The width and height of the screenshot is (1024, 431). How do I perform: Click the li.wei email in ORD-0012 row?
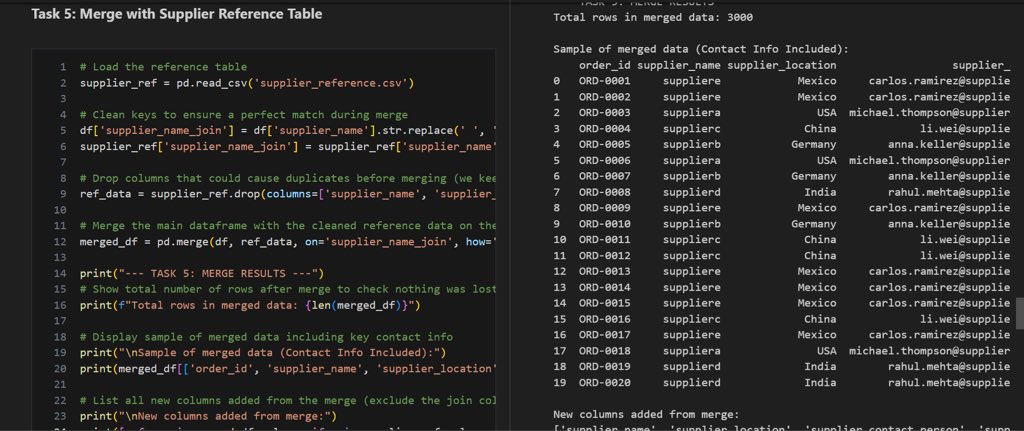click(x=965, y=256)
